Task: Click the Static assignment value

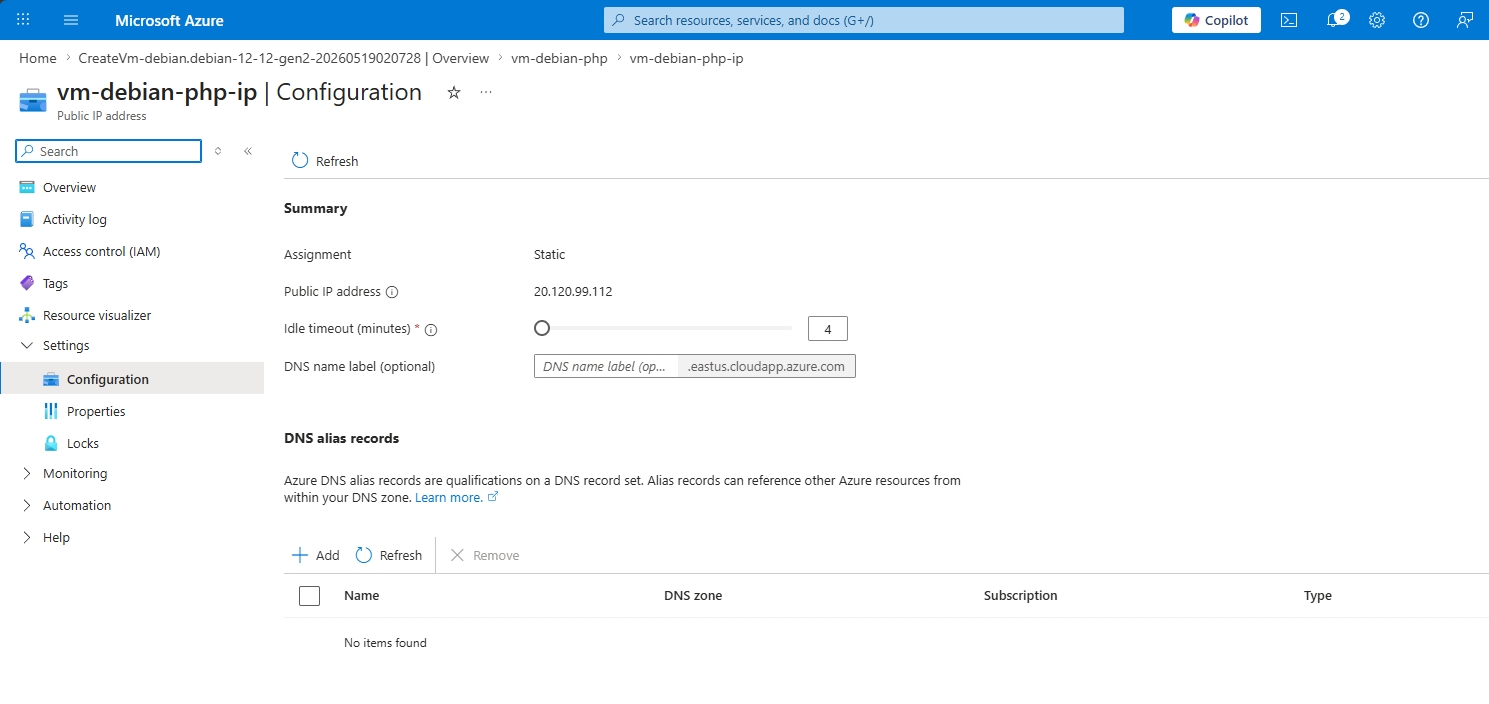Action: 550,254
